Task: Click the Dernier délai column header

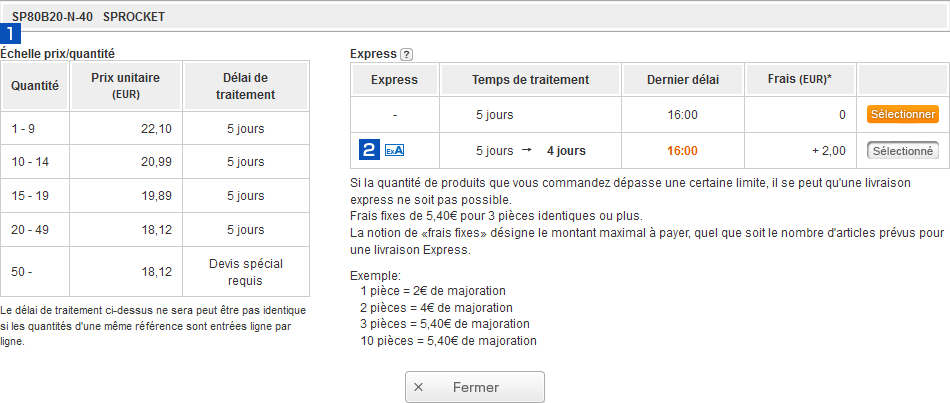Action: [681, 80]
